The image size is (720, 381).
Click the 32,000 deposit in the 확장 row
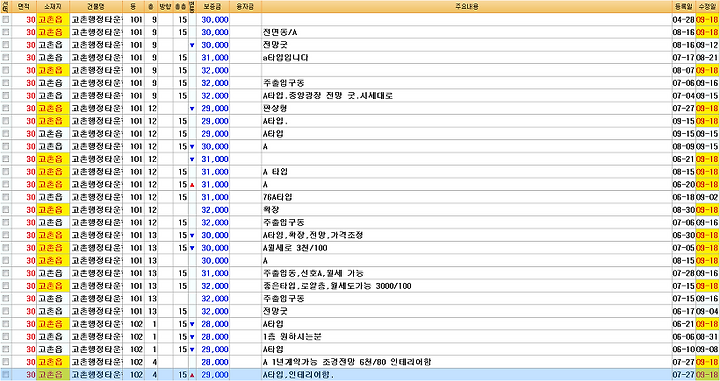coord(214,210)
